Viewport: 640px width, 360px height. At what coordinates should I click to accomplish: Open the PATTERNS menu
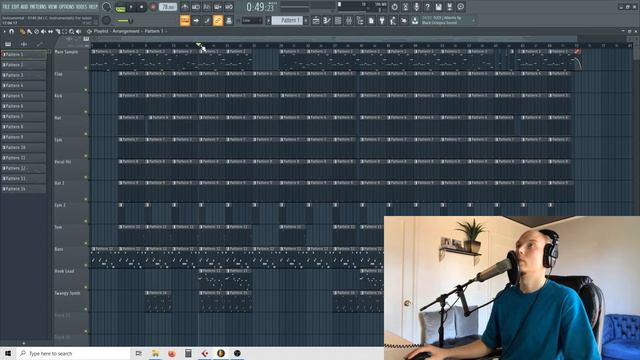click(x=37, y=7)
